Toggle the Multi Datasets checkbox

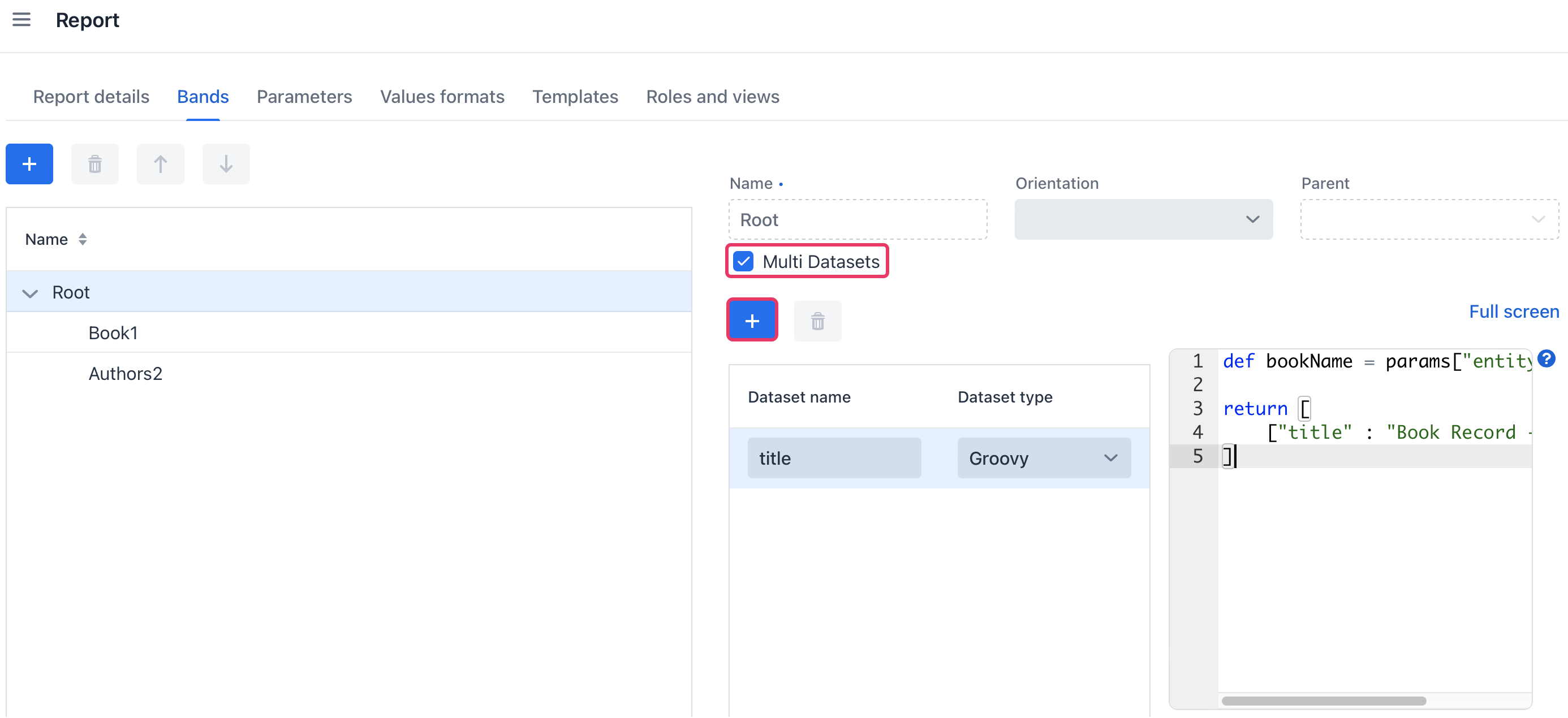pos(743,262)
